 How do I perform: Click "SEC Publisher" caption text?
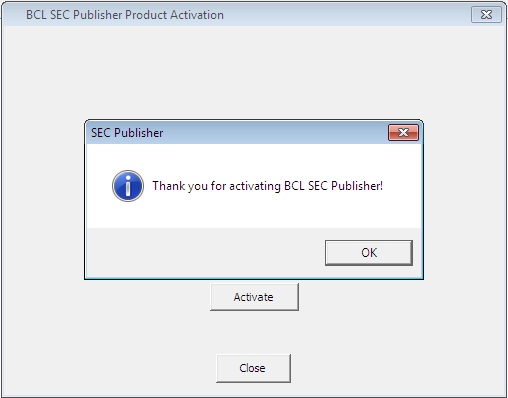127,133
